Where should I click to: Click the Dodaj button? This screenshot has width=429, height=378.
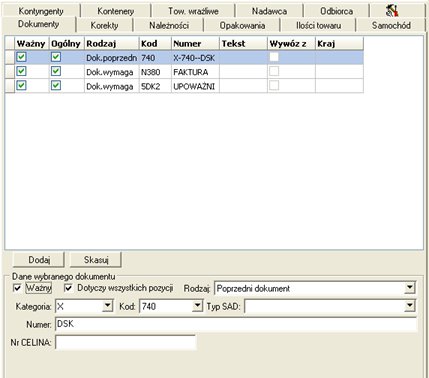click(x=39, y=260)
